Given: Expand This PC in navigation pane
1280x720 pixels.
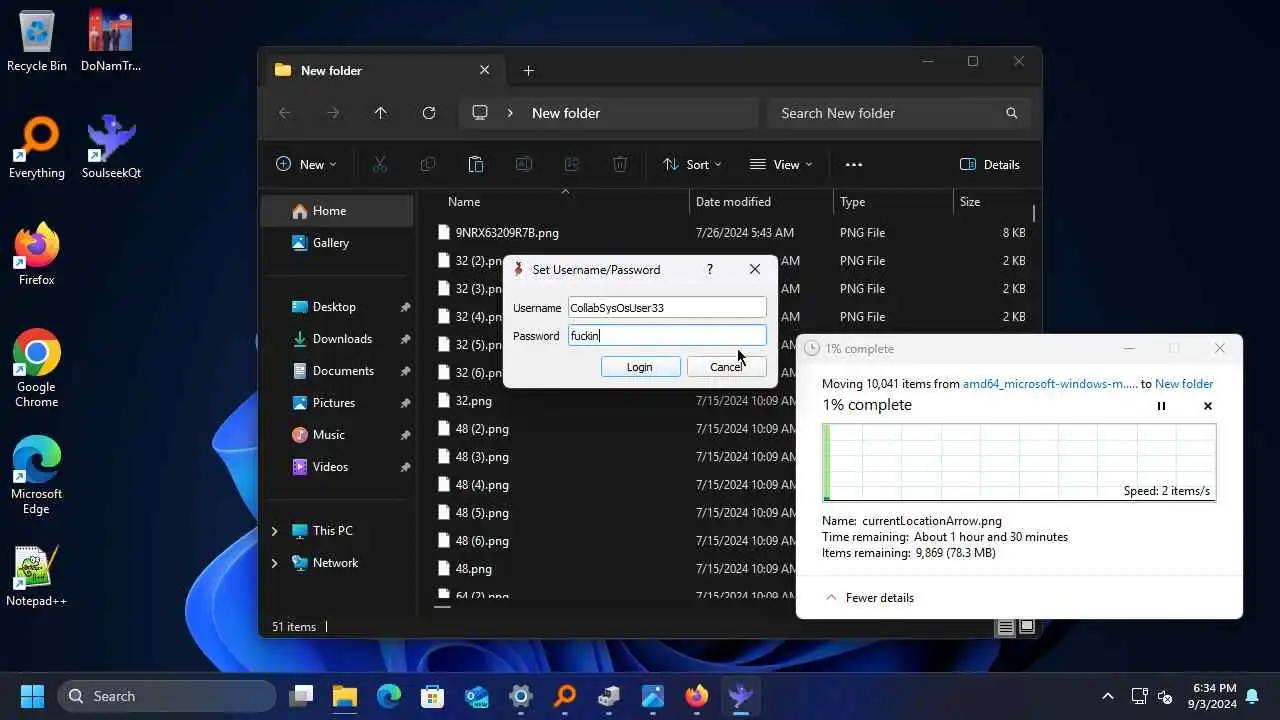Looking at the screenshot, I should pos(275,531).
